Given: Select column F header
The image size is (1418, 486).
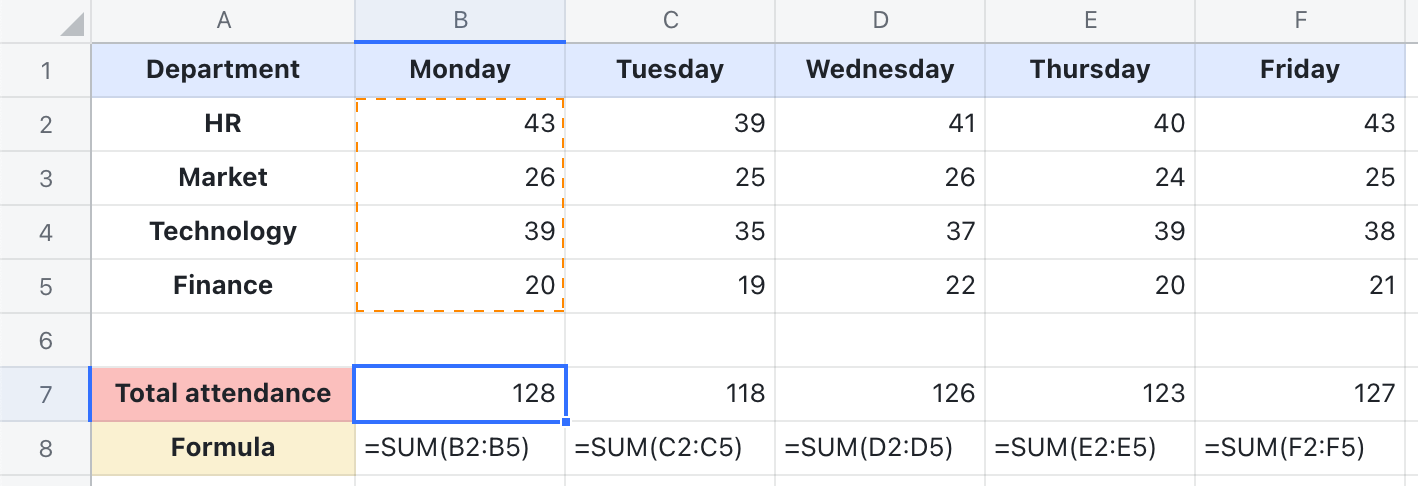Looking at the screenshot, I should pyautogui.click(x=1300, y=21).
